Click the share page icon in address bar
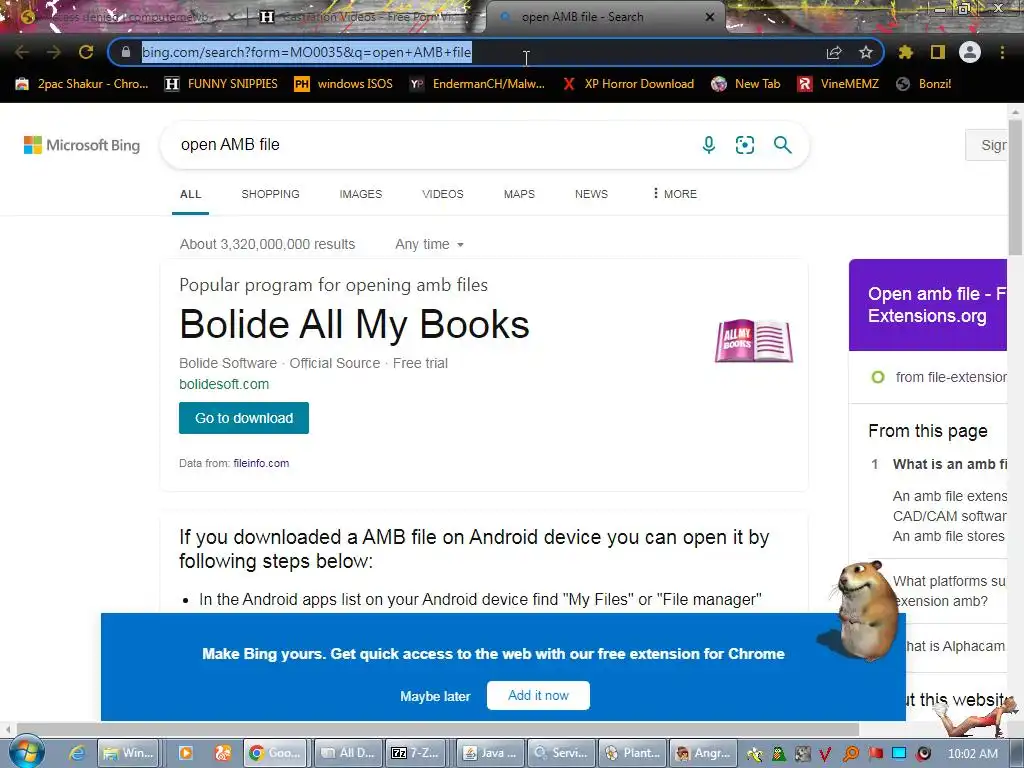This screenshot has width=1024, height=768. pyautogui.click(x=834, y=52)
